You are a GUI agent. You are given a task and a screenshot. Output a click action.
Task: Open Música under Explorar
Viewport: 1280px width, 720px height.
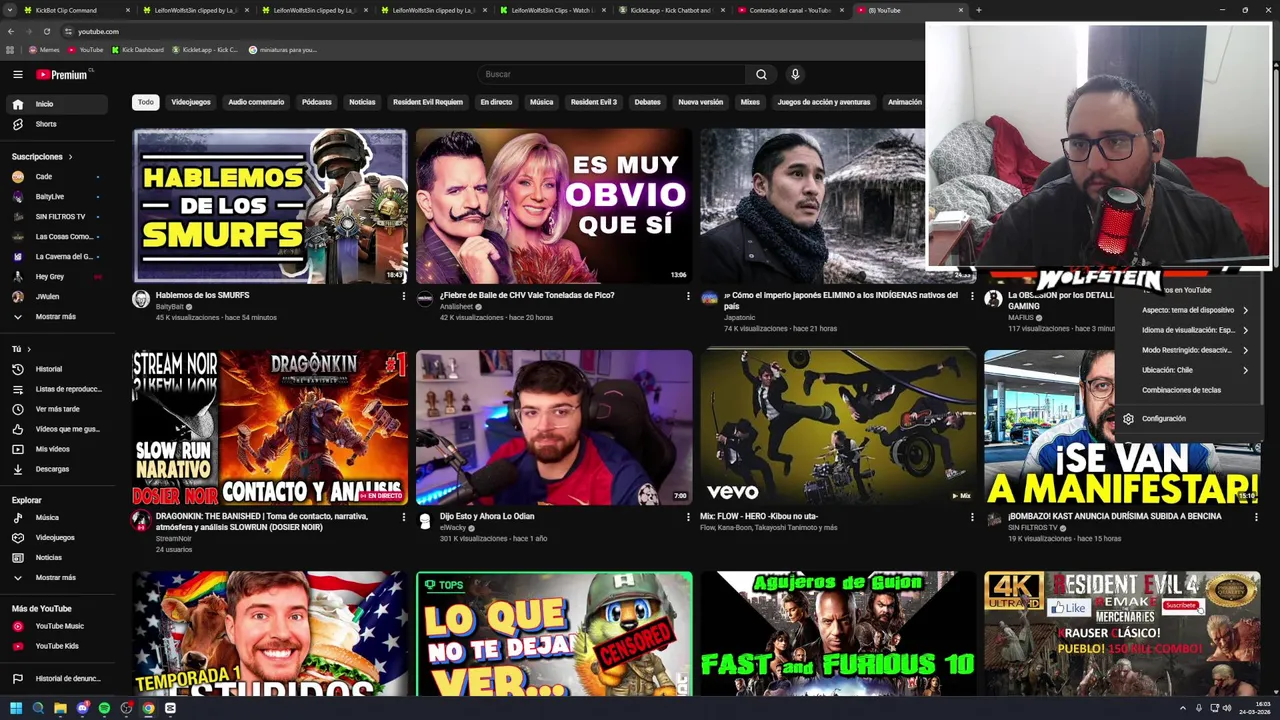(58, 518)
